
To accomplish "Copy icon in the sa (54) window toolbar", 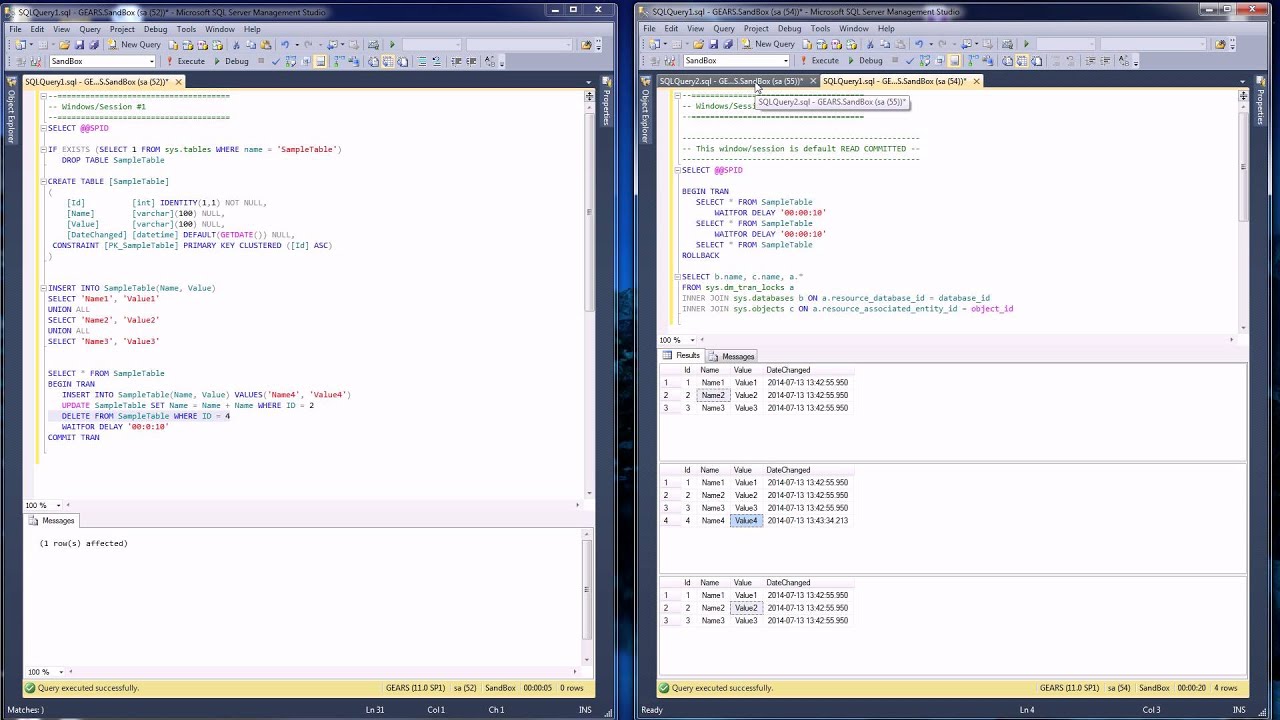I will point(885,44).
